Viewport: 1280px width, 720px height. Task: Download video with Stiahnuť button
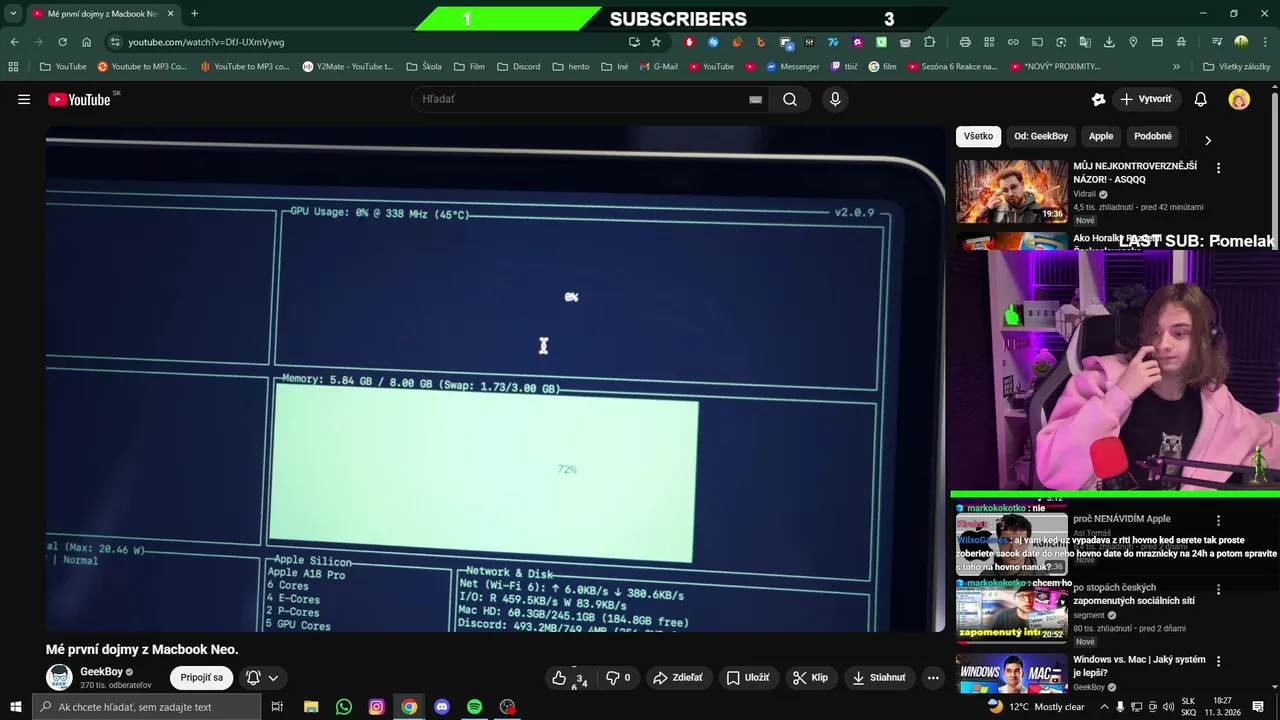pyautogui.click(x=880, y=678)
